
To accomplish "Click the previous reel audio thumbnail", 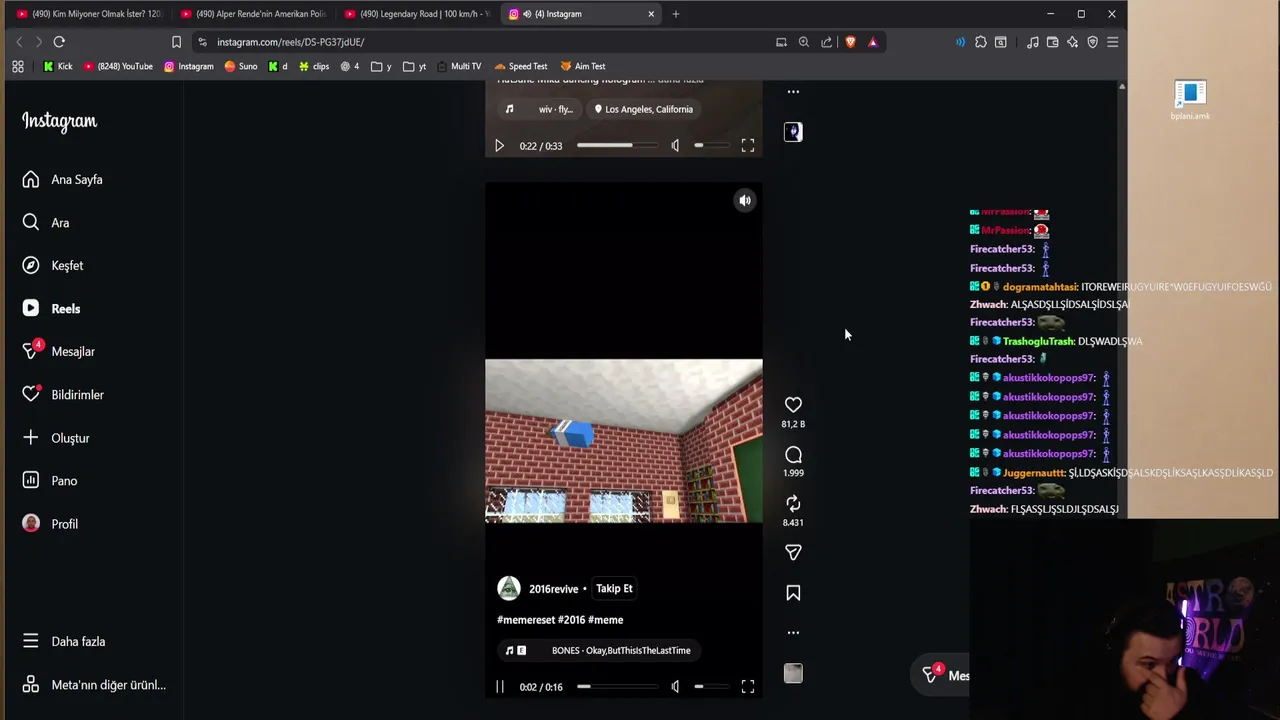I will point(793,132).
